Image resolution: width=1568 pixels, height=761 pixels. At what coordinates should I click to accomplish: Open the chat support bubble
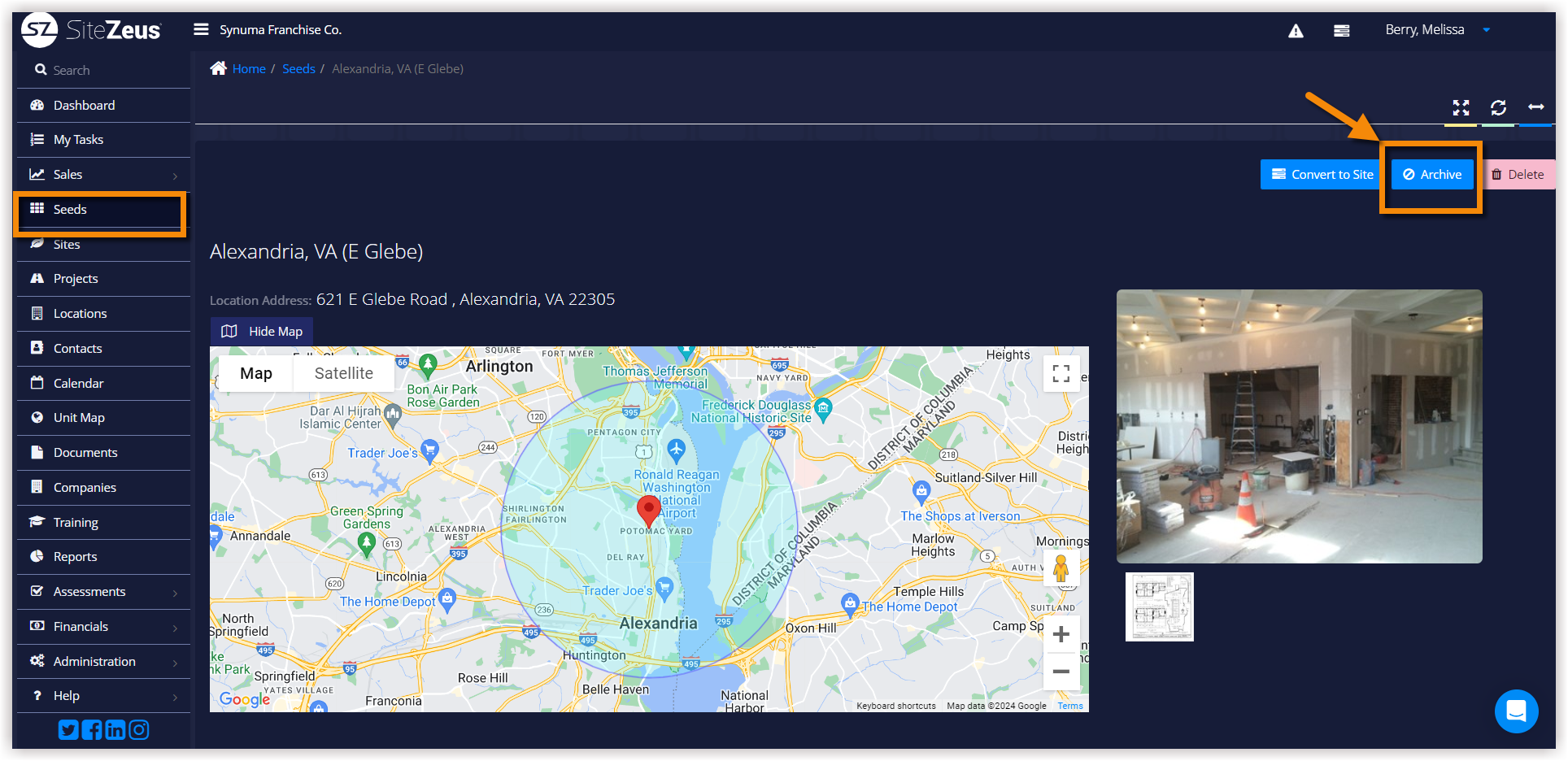click(1516, 711)
